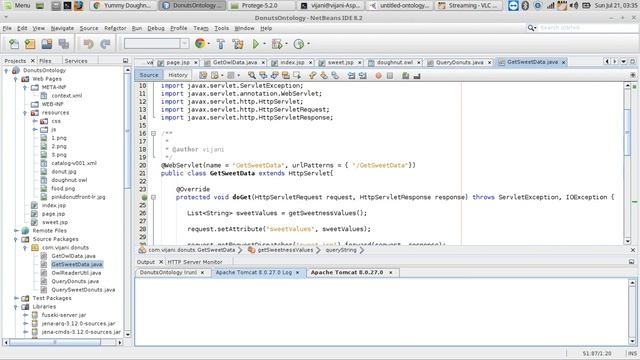Toggle Rectangular Selection mode
This screenshot has width=640, height=360.
(297, 76)
